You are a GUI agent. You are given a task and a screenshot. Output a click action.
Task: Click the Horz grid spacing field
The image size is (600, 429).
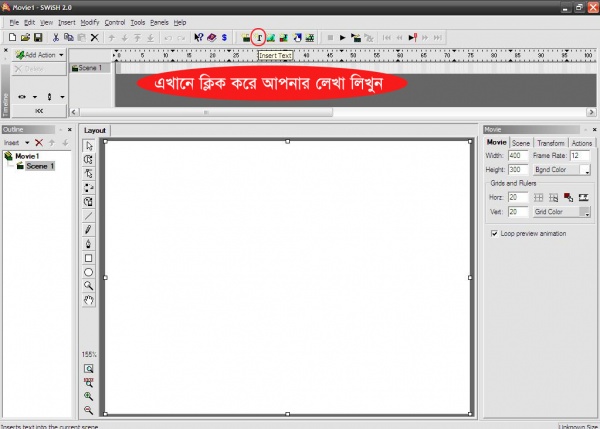518,197
